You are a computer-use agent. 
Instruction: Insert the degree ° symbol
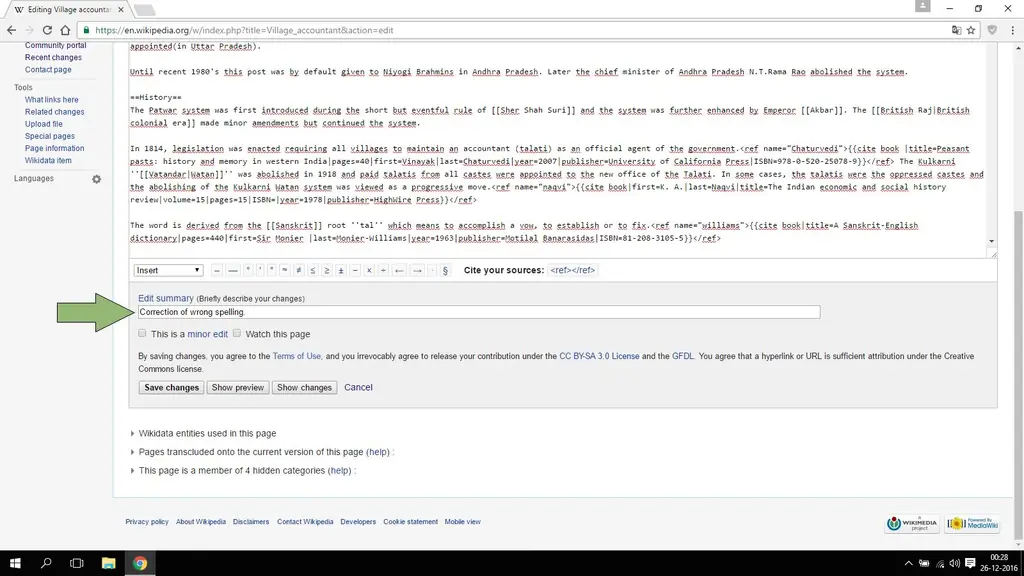[248, 270]
